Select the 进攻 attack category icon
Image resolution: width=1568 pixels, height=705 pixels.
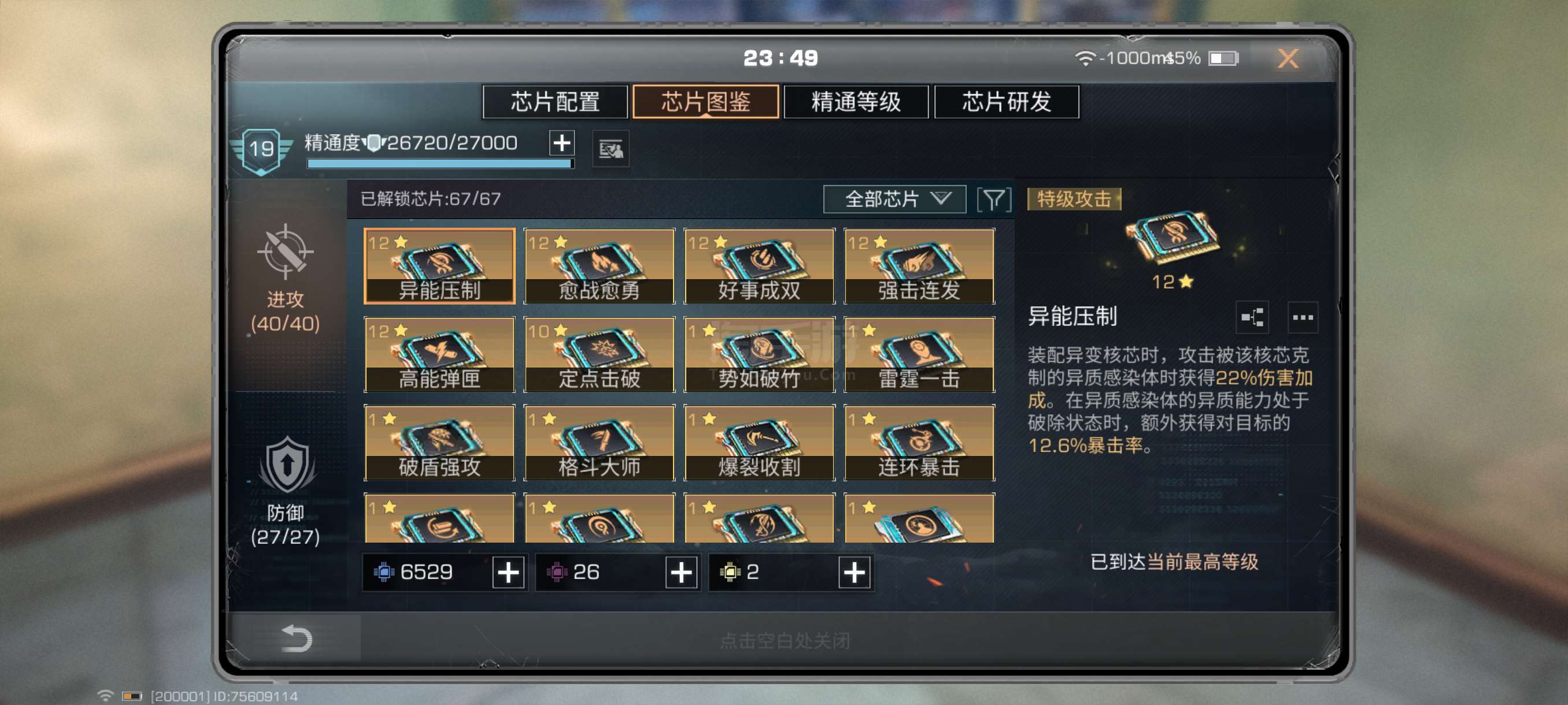pos(284,251)
